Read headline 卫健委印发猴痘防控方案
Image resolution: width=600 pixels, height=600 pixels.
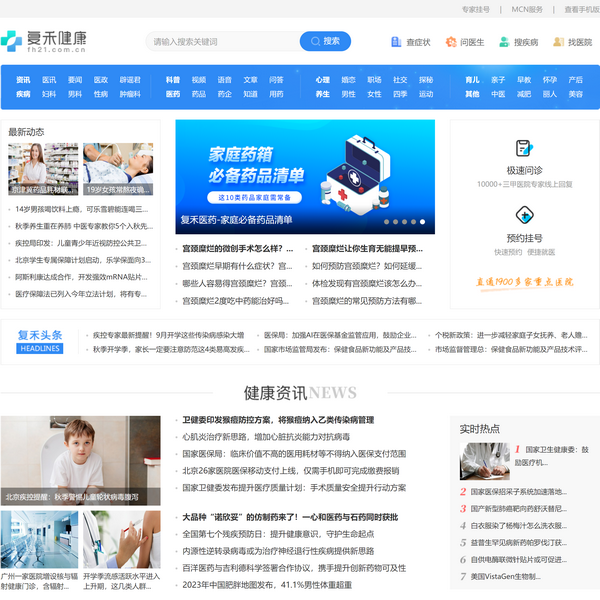278,420
